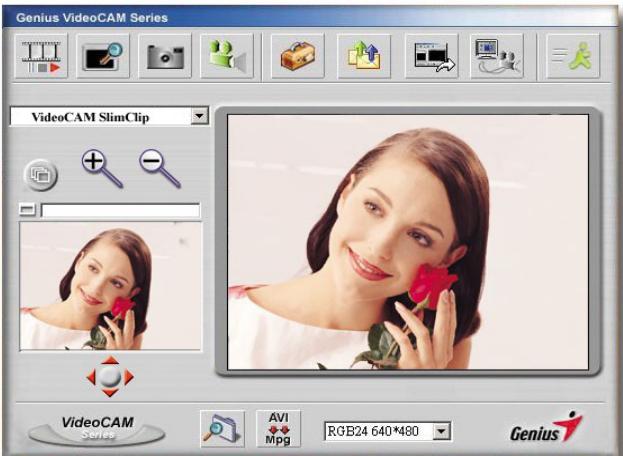Click the center pan reset button
Viewport: 623px width, 456px height.
pyautogui.click(x=110, y=377)
